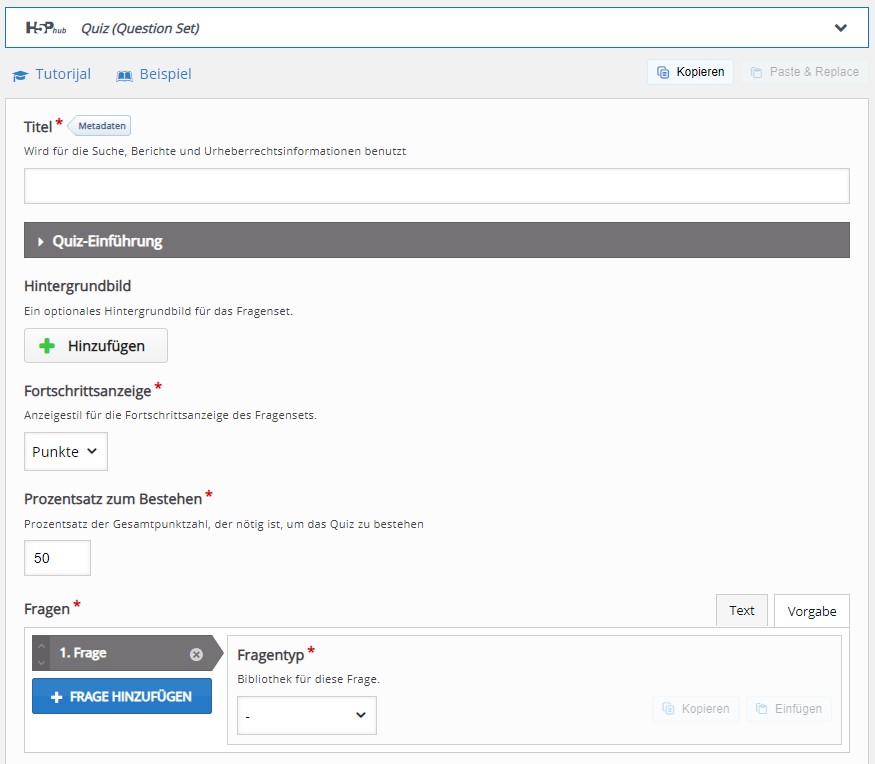875x764 pixels.
Task: Switch to the Vorgabe tab
Action: 811,611
